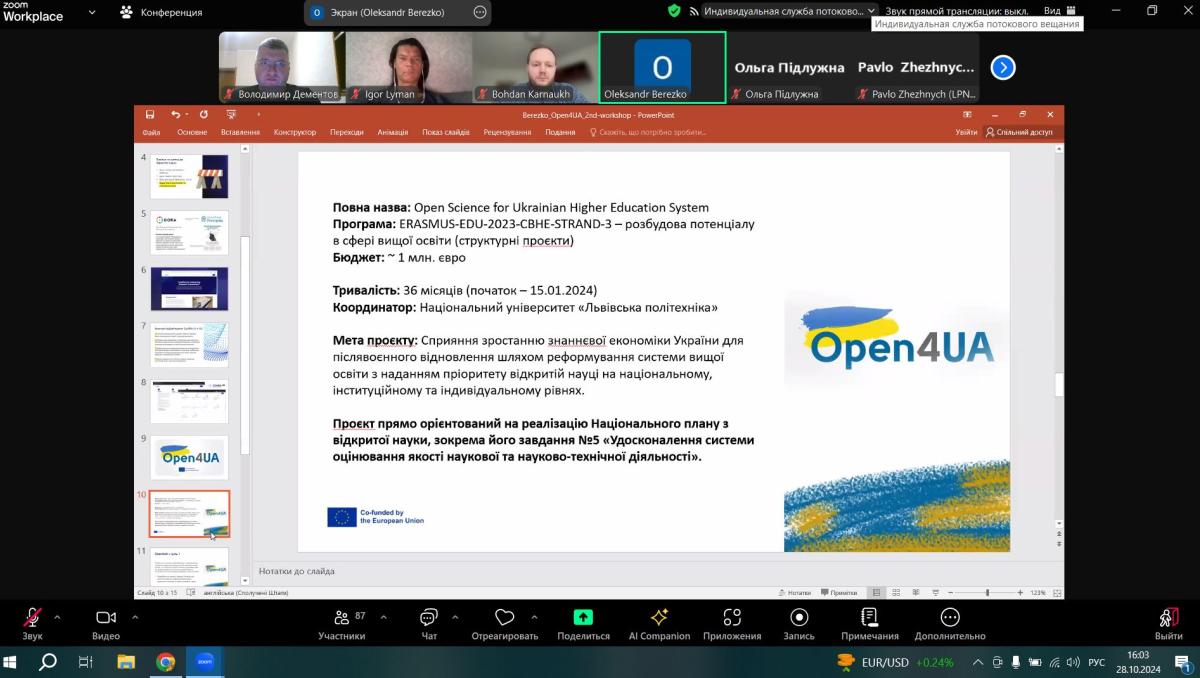Screen dimensions: 1200x678
Task: Click the green encryption shield icon
Action: pos(674,11)
